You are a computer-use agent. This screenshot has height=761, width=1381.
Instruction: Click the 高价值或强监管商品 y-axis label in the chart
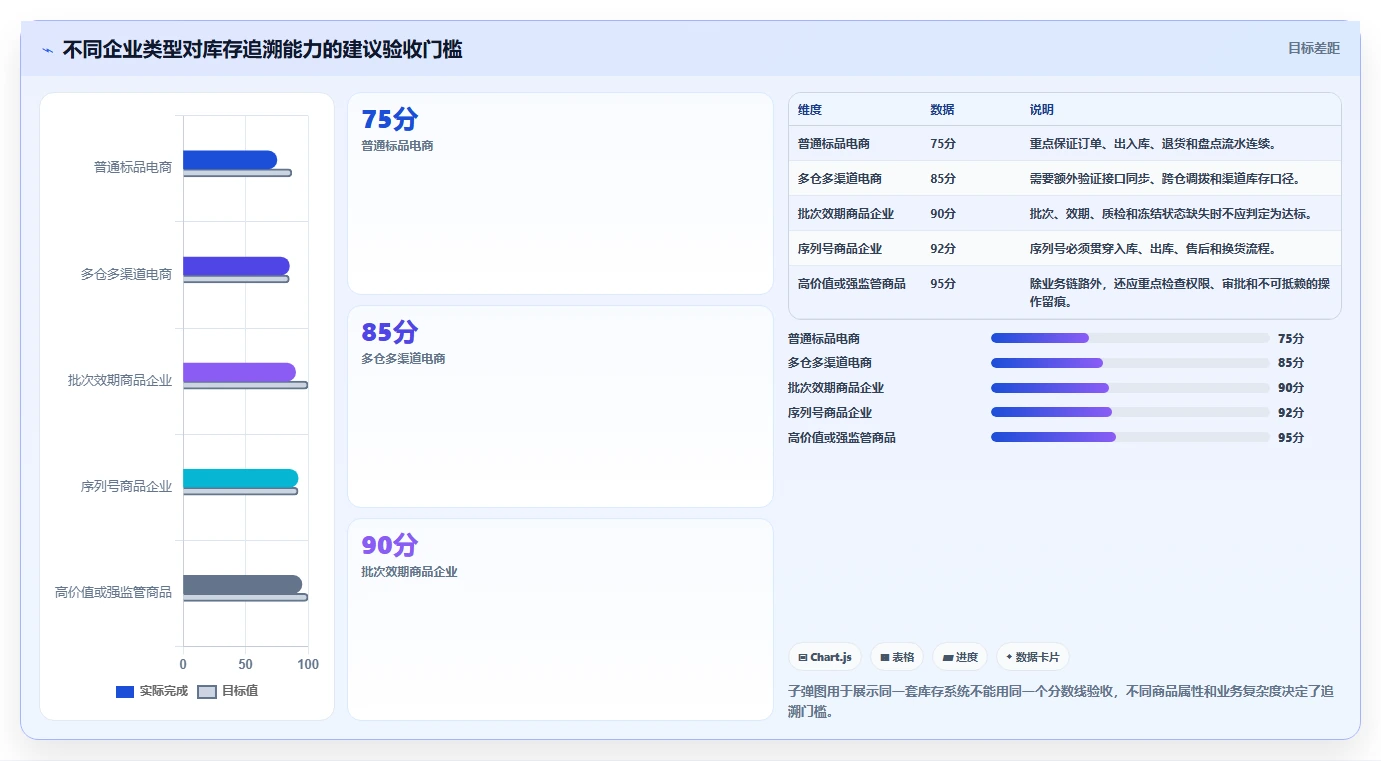tap(113, 593)
